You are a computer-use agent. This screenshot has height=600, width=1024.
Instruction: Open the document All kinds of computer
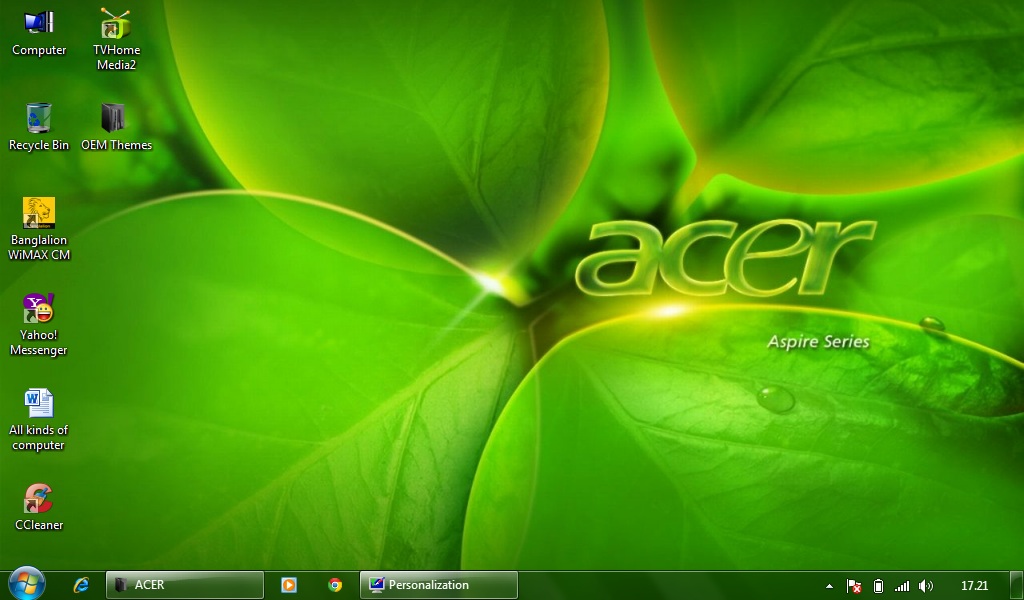38,402
